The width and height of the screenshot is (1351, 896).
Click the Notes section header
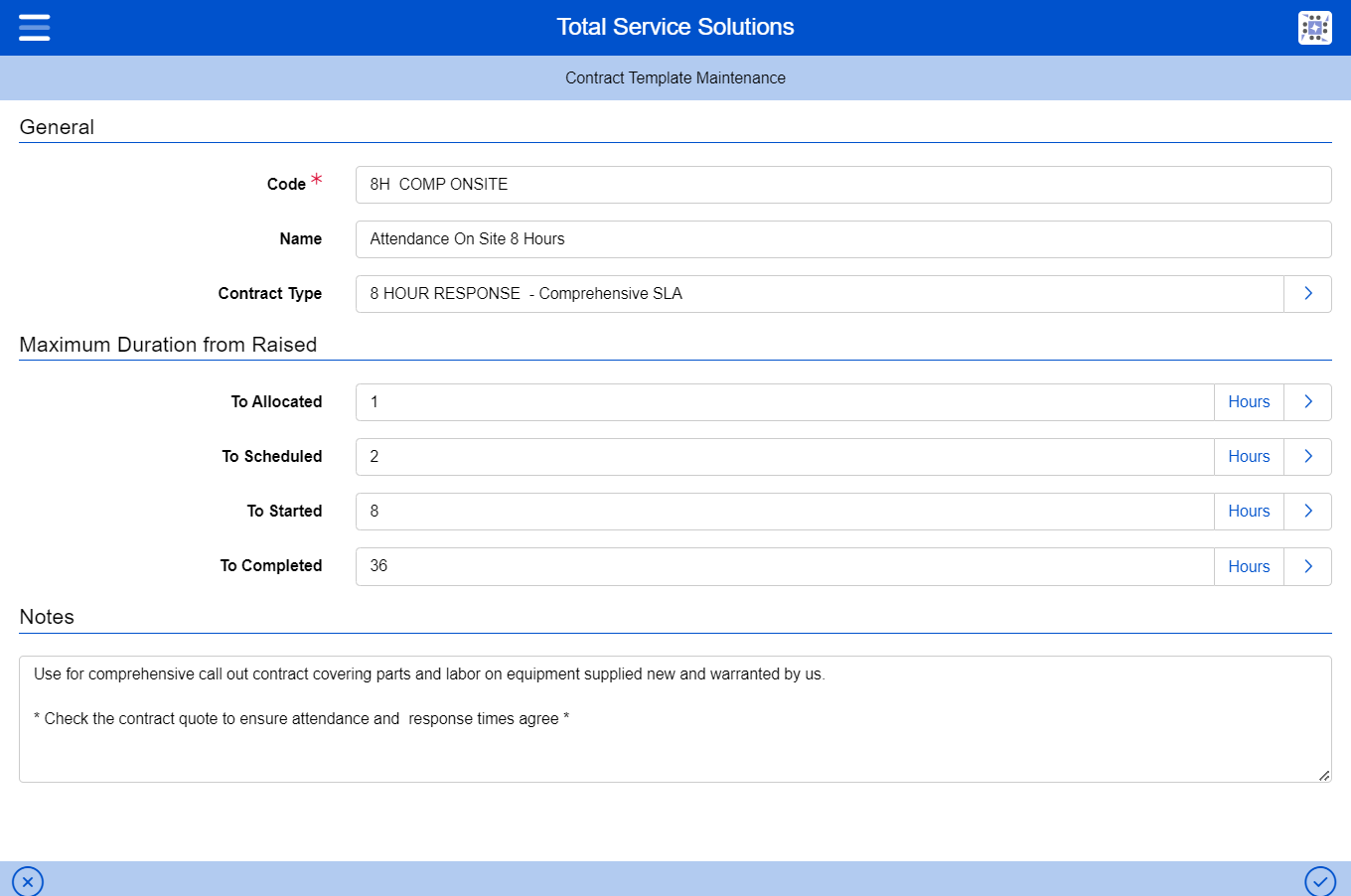(x=47, y=617)
